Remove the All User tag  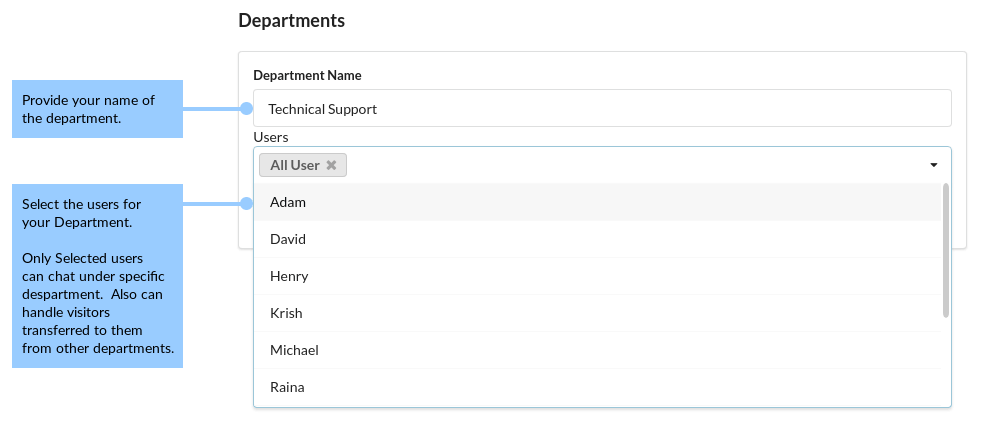point(331,165)
